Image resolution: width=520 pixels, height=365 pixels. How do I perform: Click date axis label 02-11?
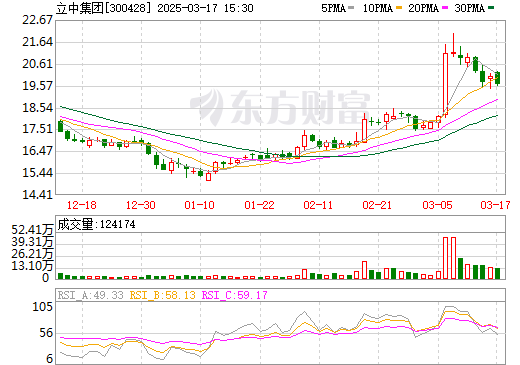(319, 205)
